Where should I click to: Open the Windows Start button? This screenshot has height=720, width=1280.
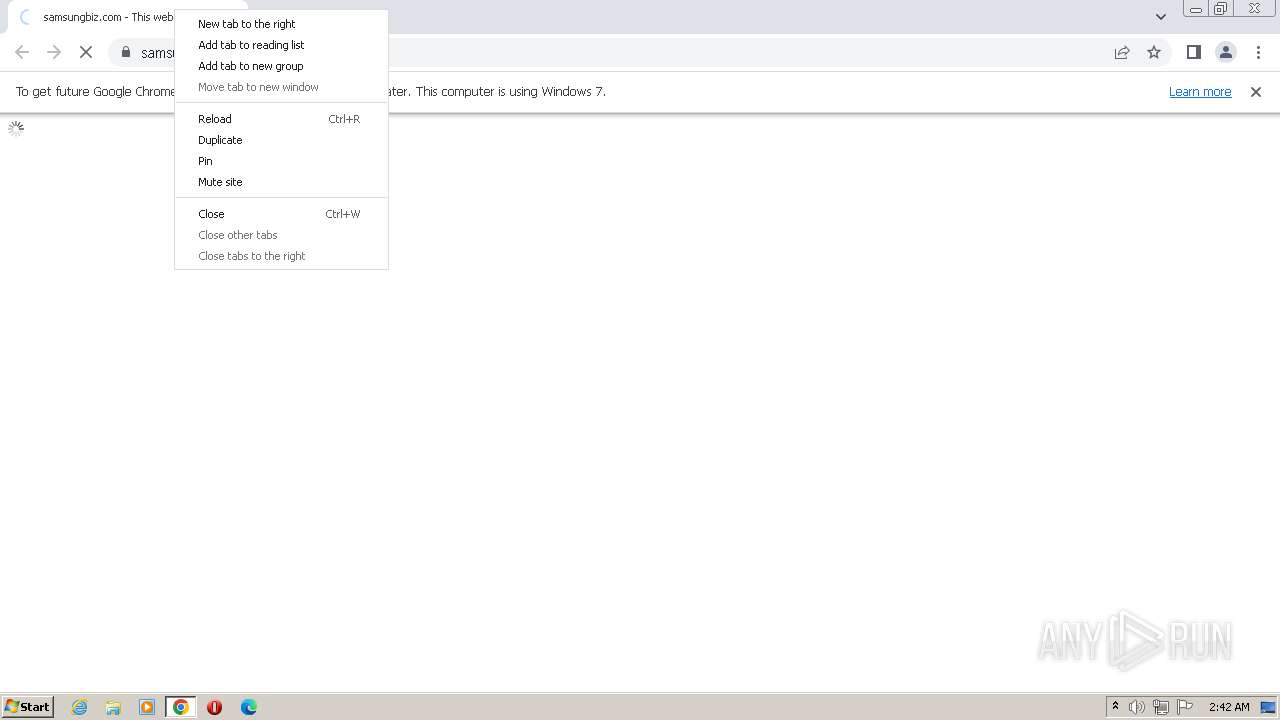pyautogui.click(x=27, y=706)
